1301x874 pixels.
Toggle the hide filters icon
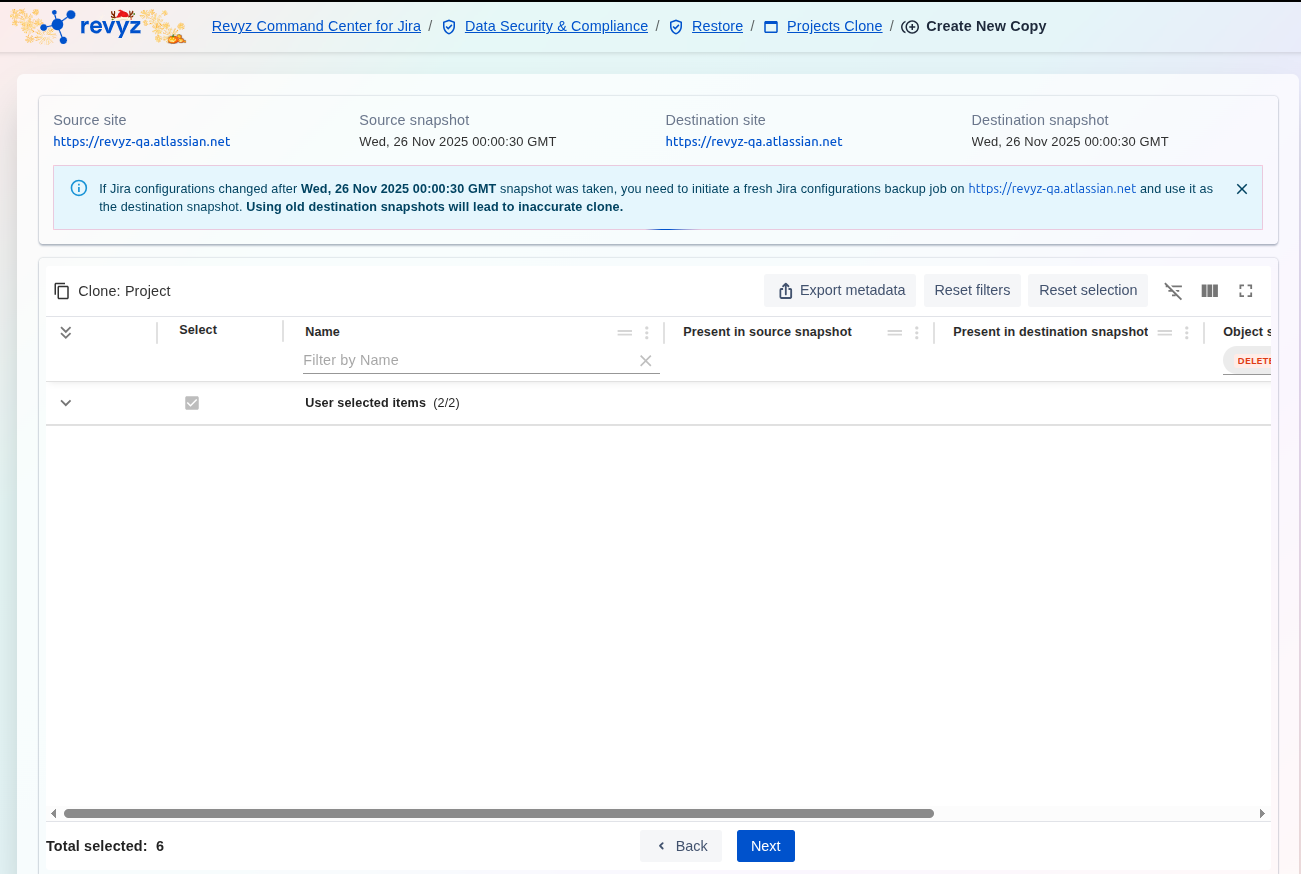tap(1174, 291)
